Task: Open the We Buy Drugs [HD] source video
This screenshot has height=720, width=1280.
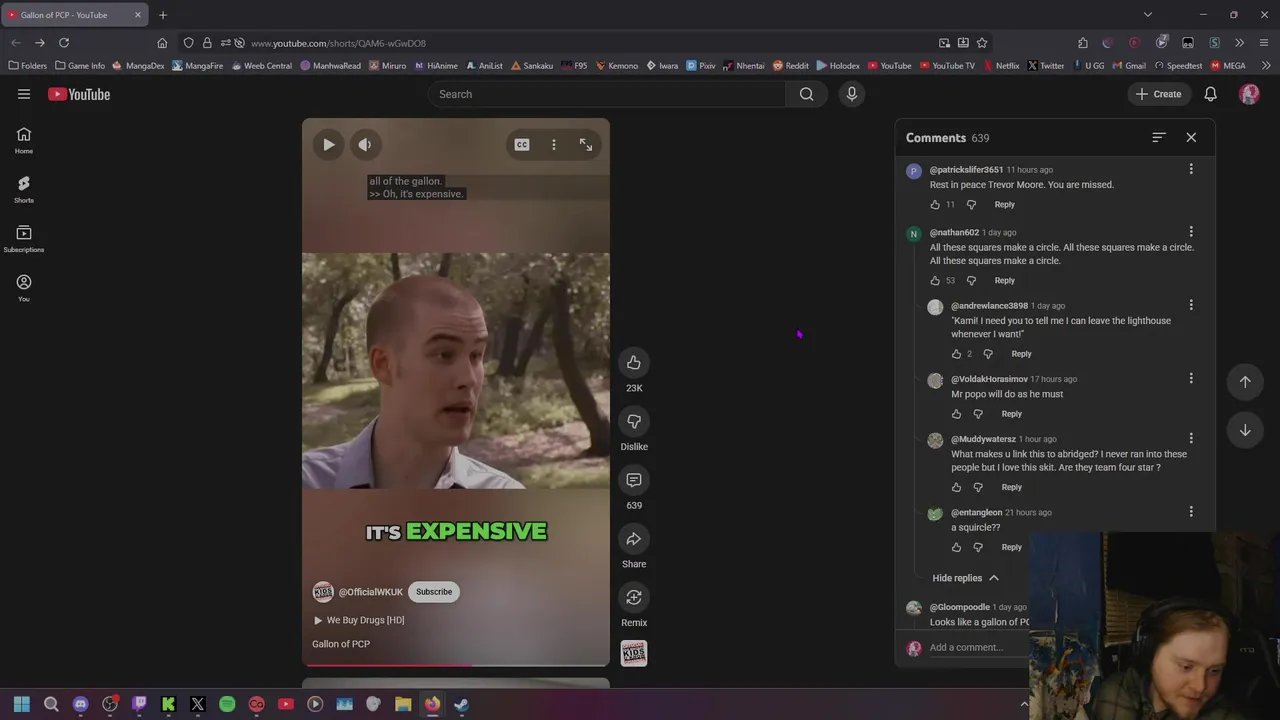Action: (x=360, y=620)
